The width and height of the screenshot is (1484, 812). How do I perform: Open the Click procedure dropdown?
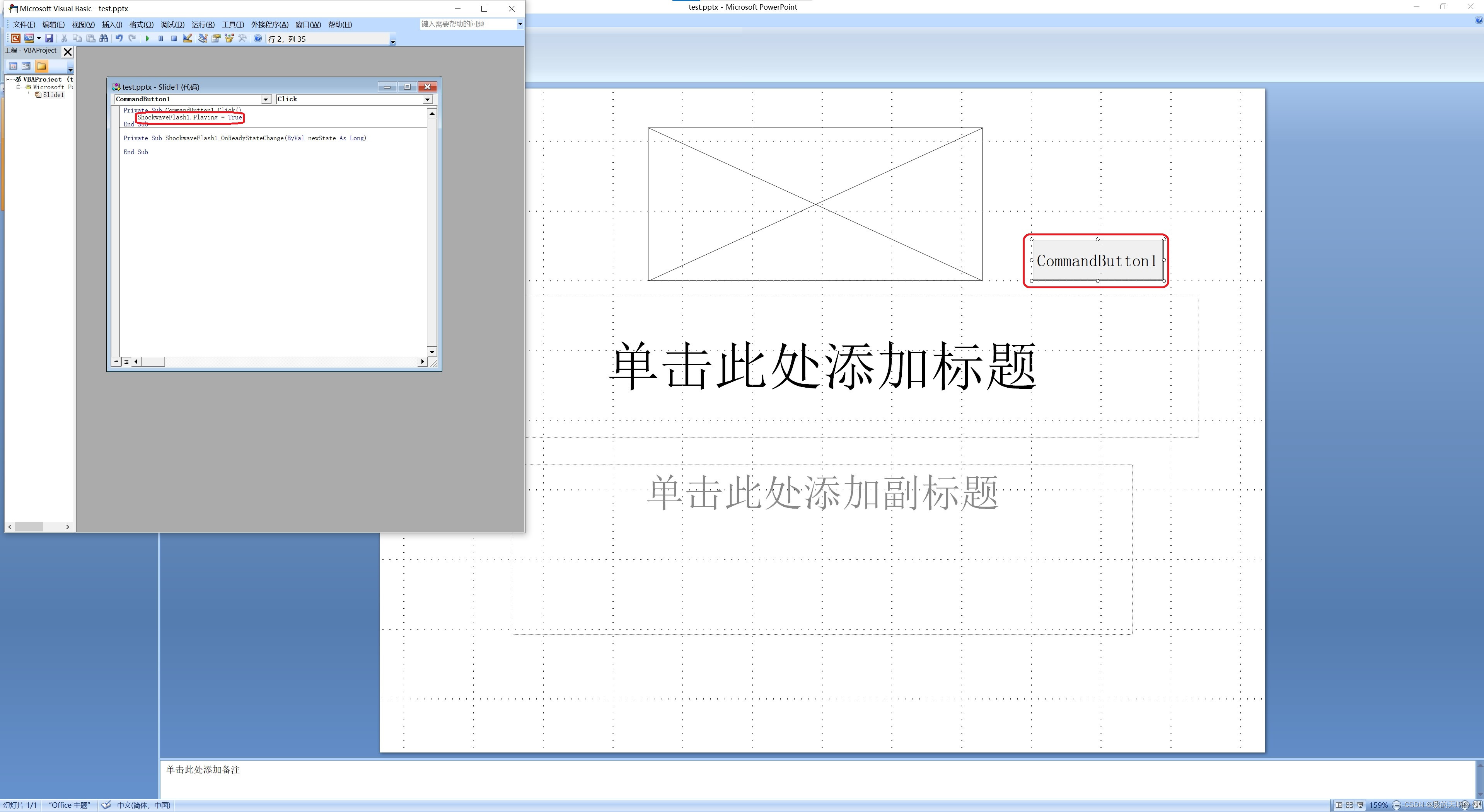pos(428,100)
